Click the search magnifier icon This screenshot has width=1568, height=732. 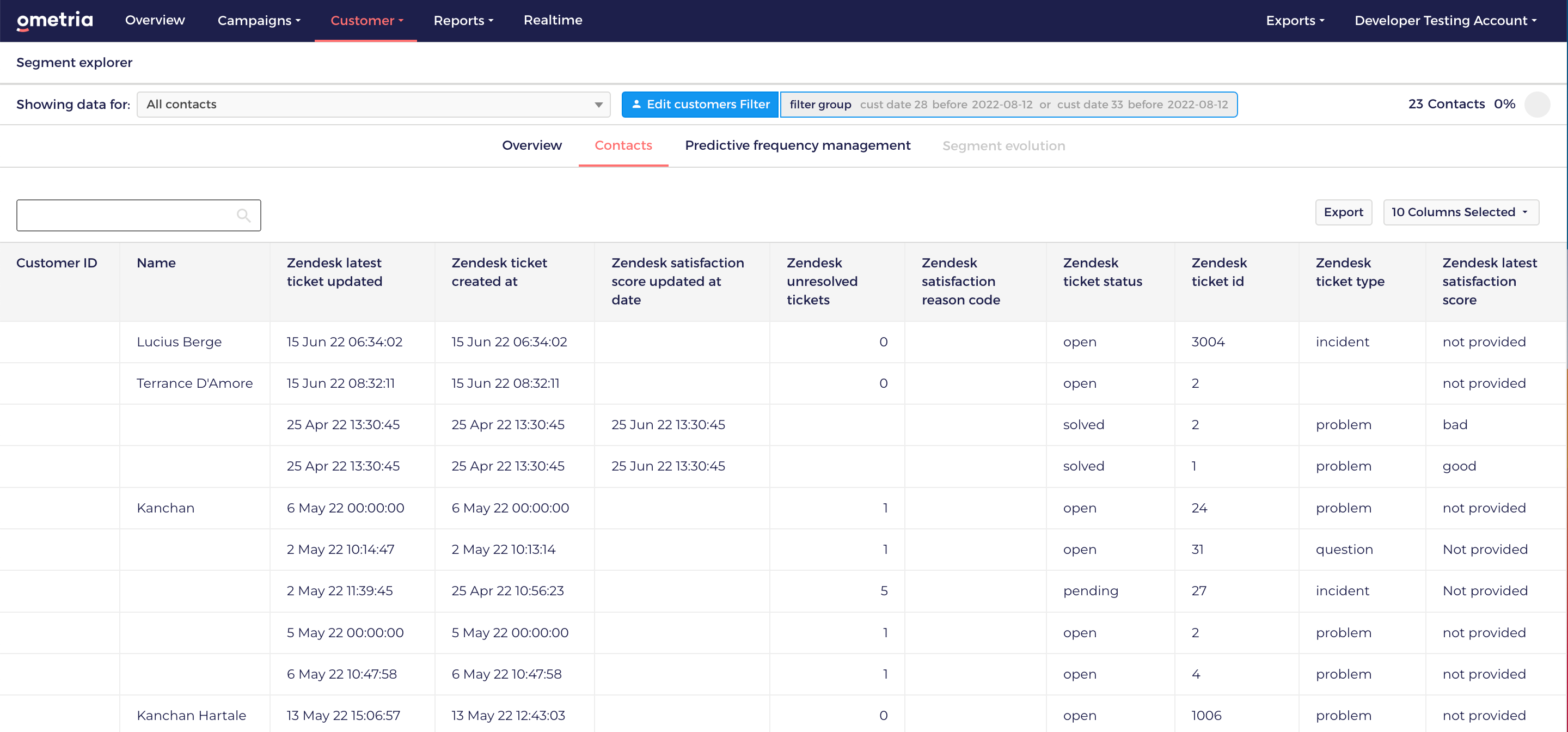pos(243,215)
